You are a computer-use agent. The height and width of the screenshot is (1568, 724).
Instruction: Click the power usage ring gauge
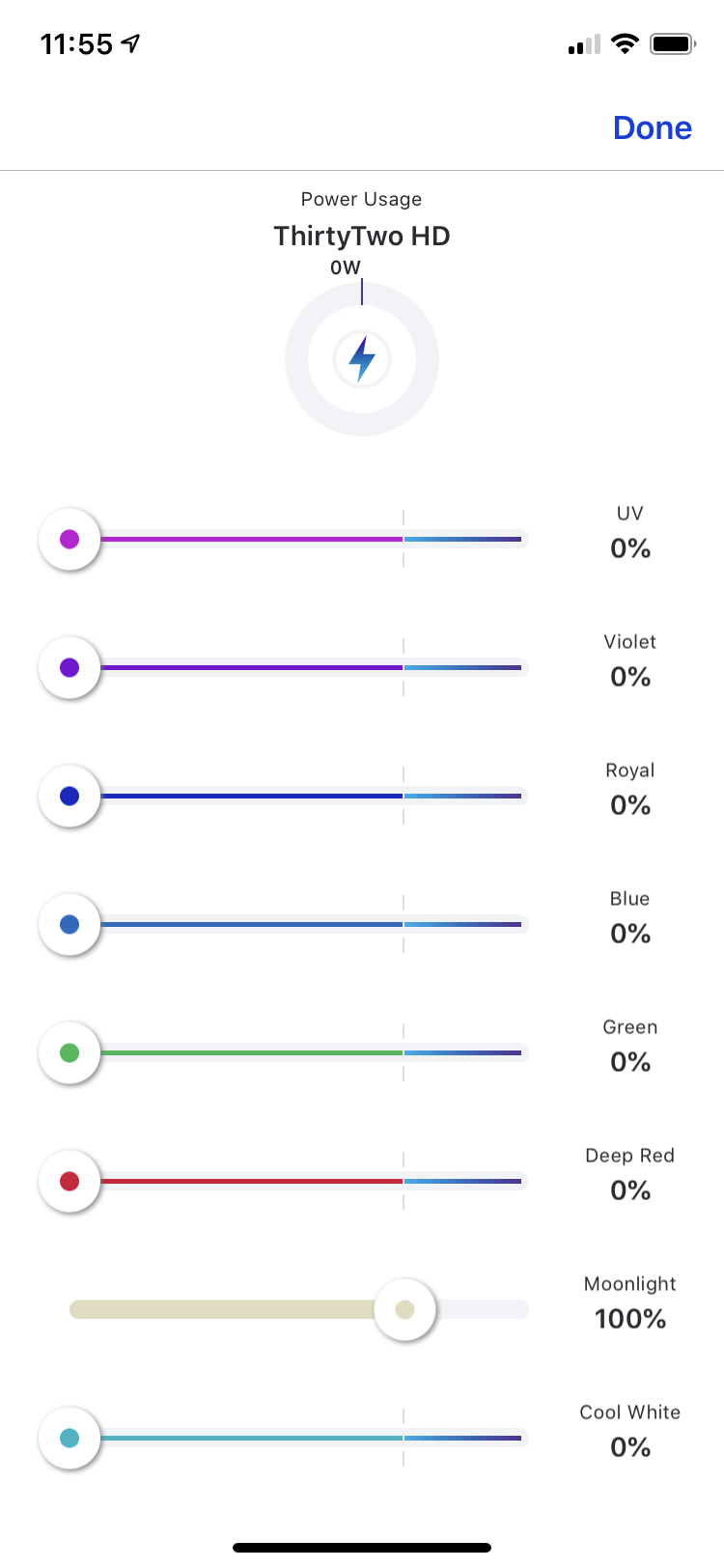coord(362,359)
